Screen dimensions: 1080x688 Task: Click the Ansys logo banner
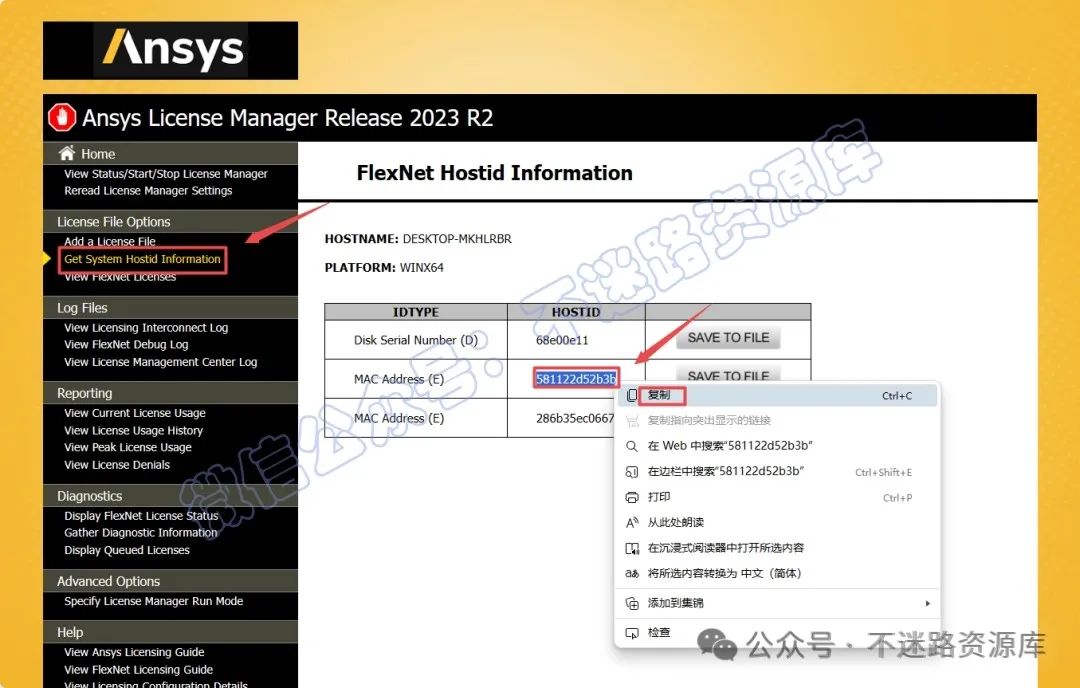[x=170, y=50]
